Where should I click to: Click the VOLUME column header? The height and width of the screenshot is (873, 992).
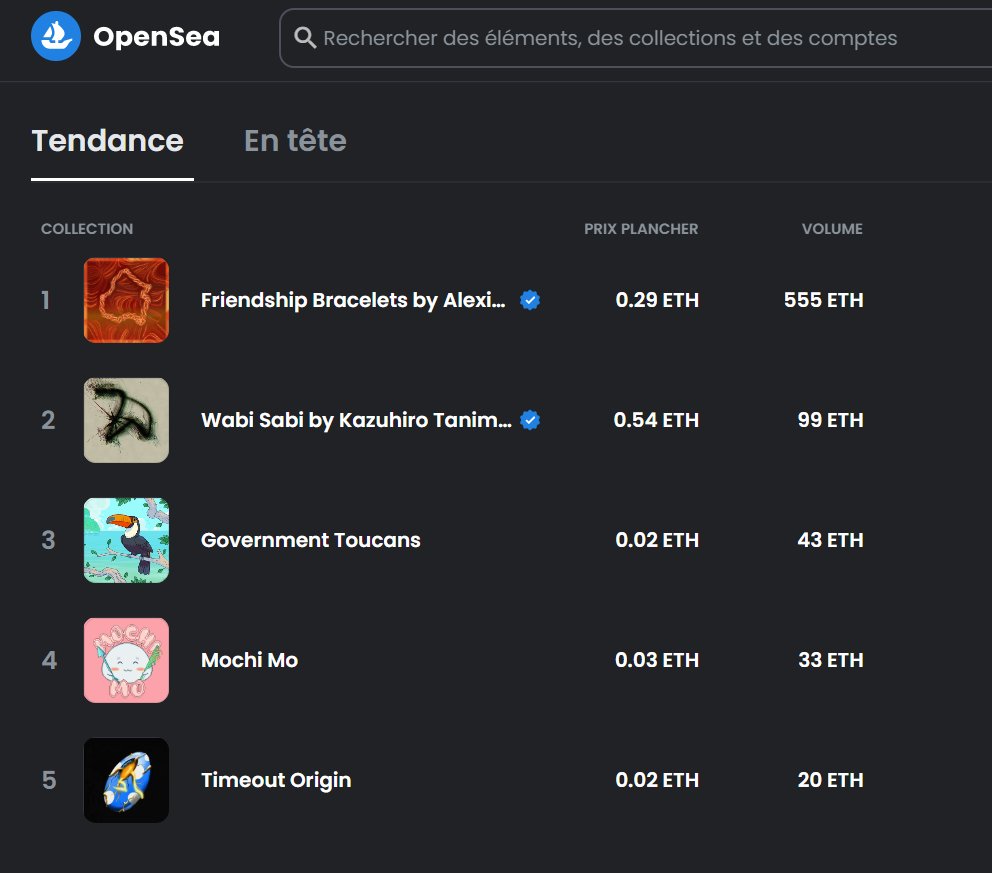[x=832, y=229]
